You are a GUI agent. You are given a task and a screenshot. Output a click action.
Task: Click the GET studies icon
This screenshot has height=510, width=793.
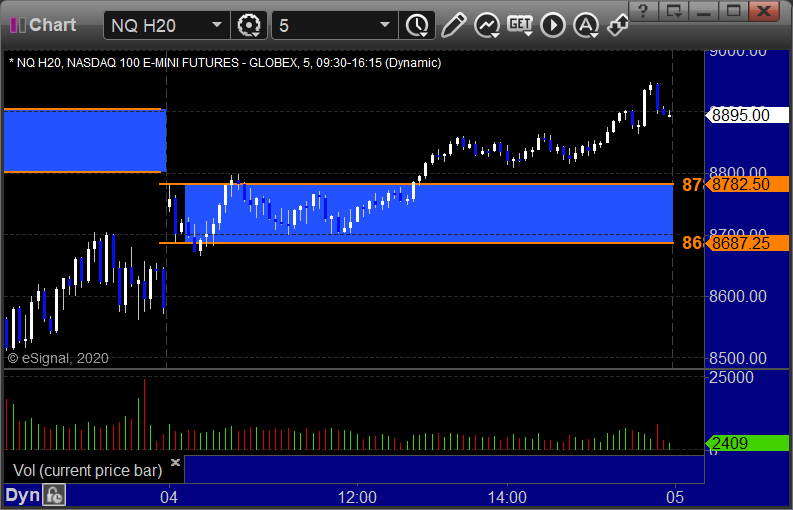pyautogui.click(x=520, y=25)
